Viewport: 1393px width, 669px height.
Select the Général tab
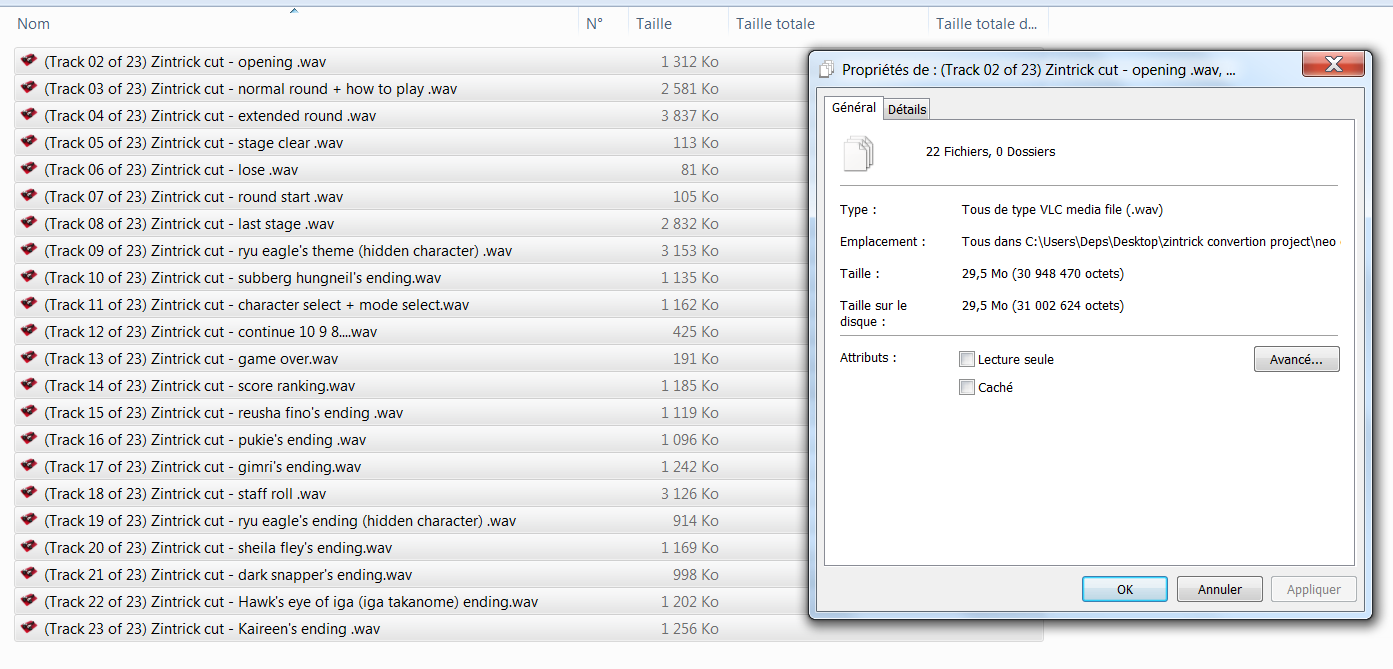coord(854,107)
